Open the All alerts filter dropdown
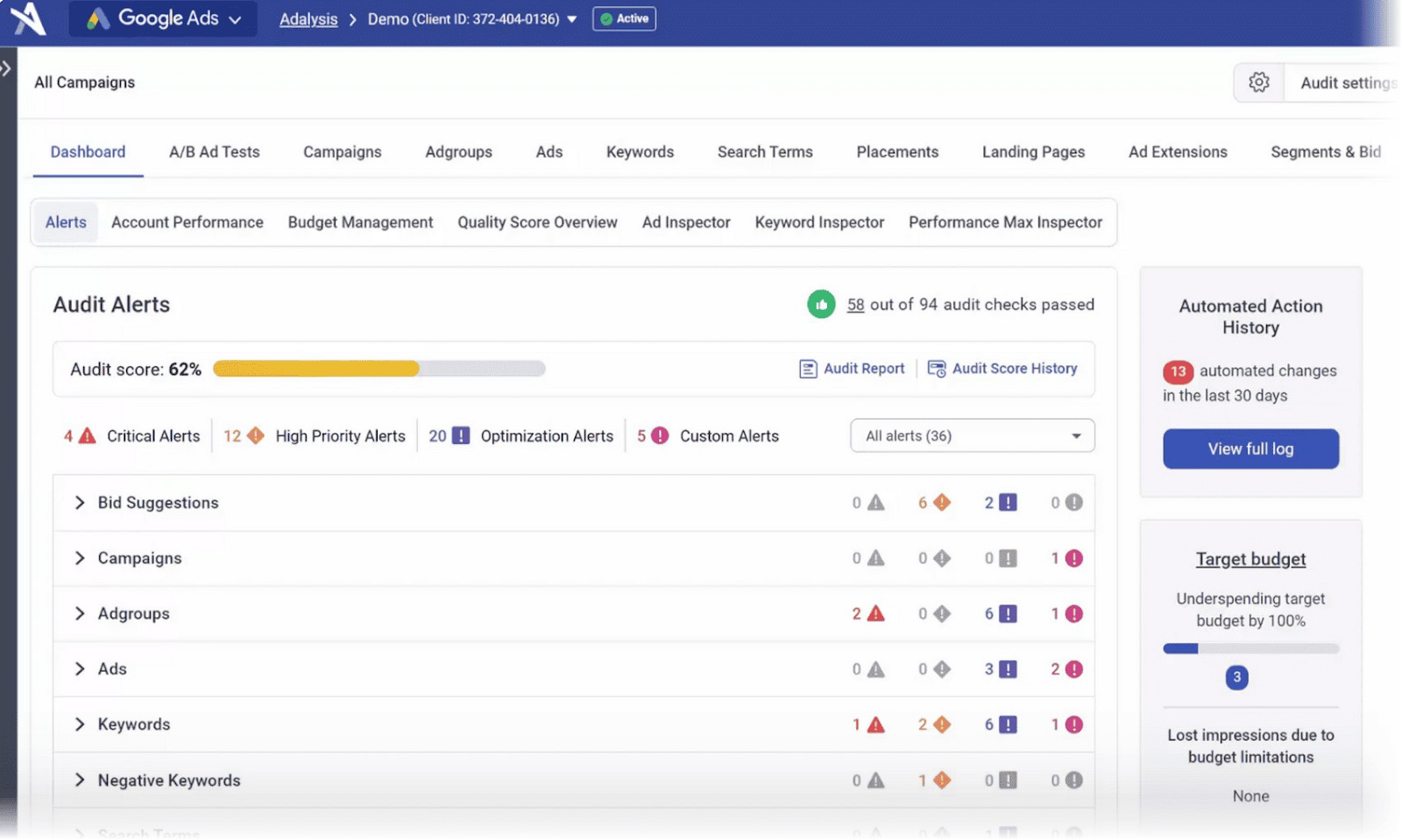Viewport: 1402px width, 840px height. click(x=972, y=435)
